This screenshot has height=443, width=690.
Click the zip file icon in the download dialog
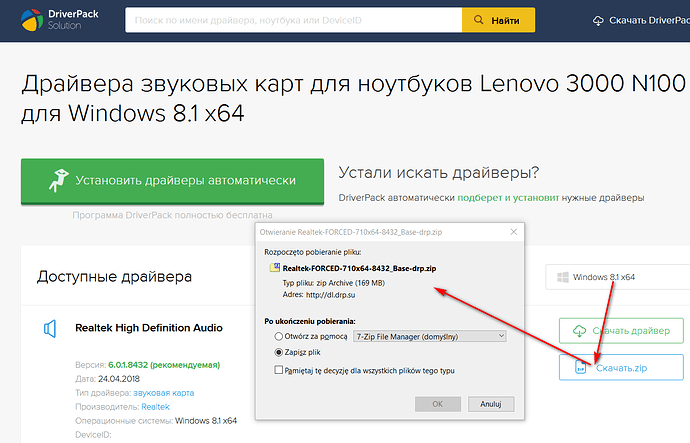[275, 269]
